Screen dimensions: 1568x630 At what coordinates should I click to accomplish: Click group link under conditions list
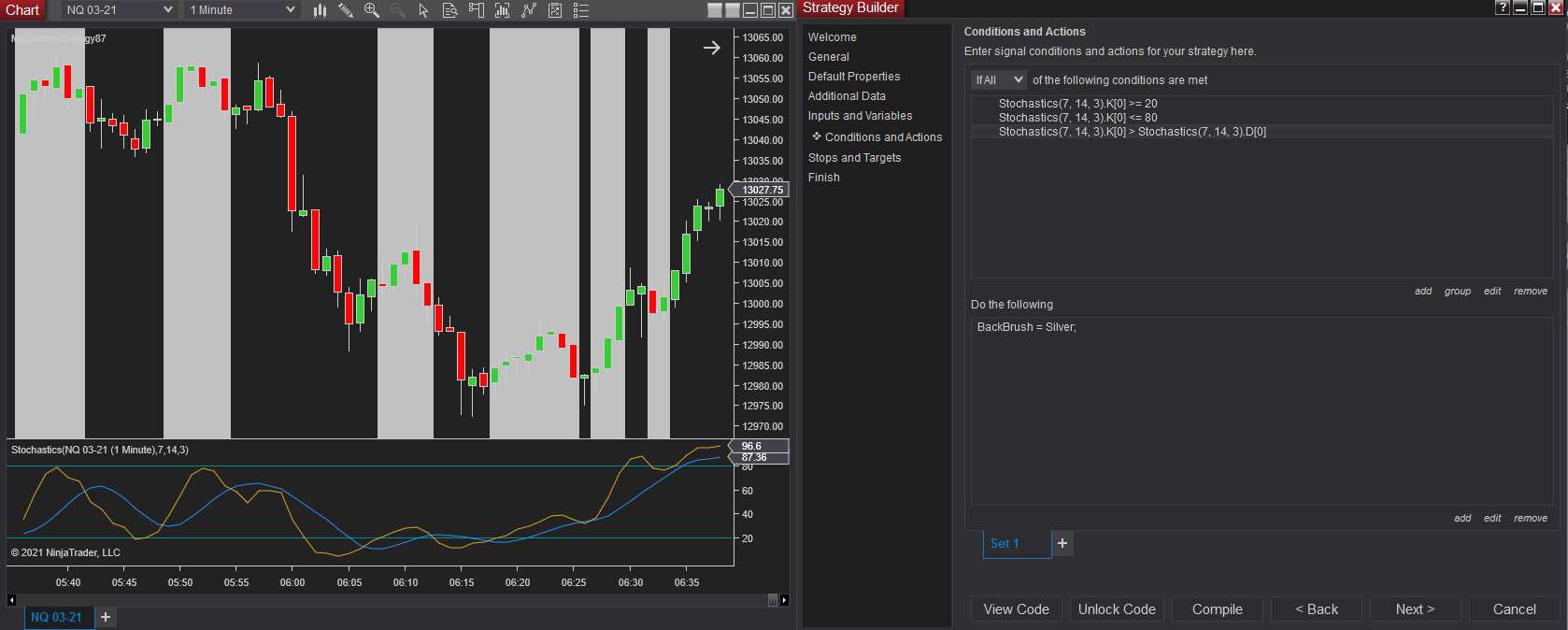click(1458, 292)
